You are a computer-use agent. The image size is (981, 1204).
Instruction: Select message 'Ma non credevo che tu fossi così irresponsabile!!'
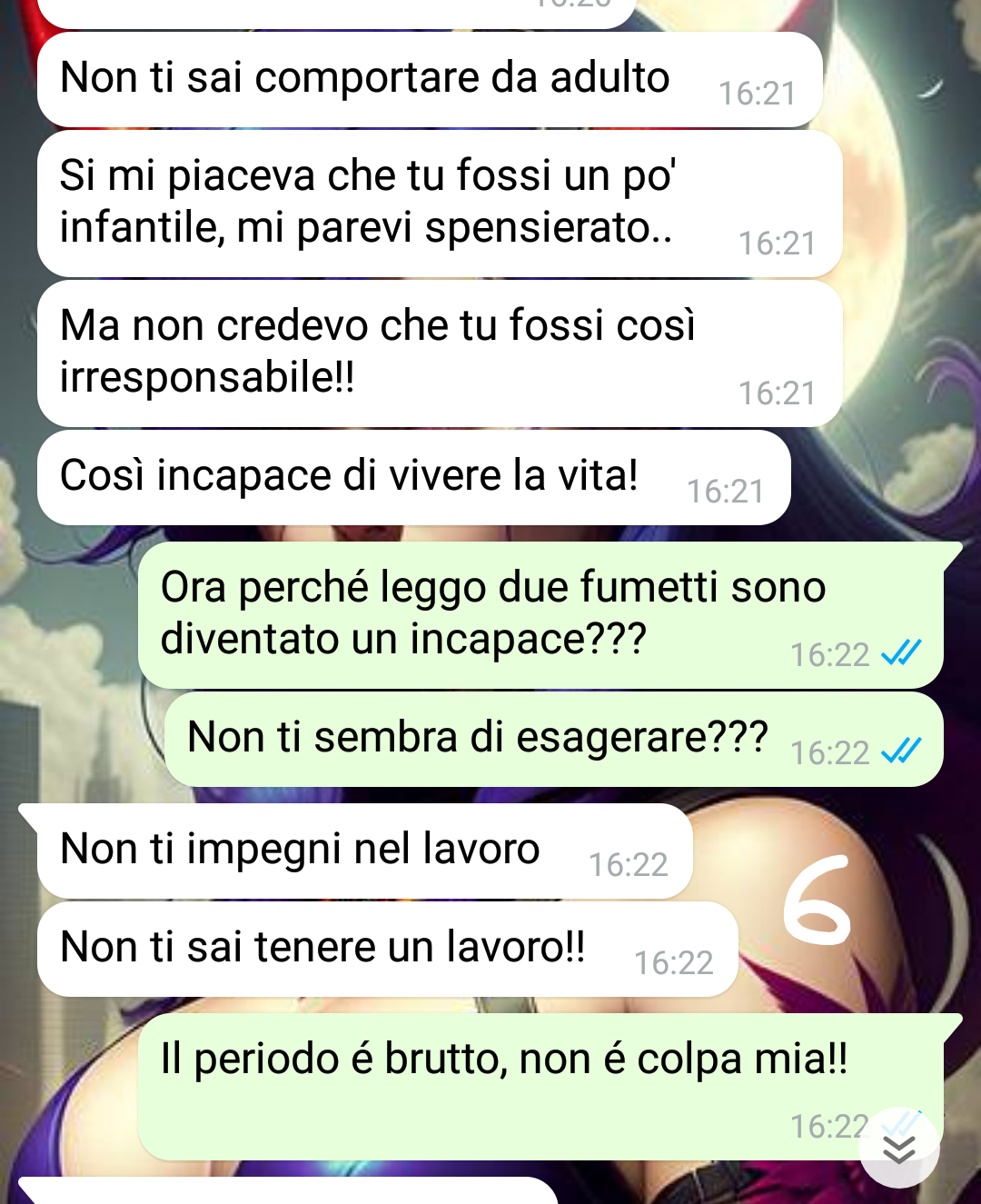pos(440,353)
